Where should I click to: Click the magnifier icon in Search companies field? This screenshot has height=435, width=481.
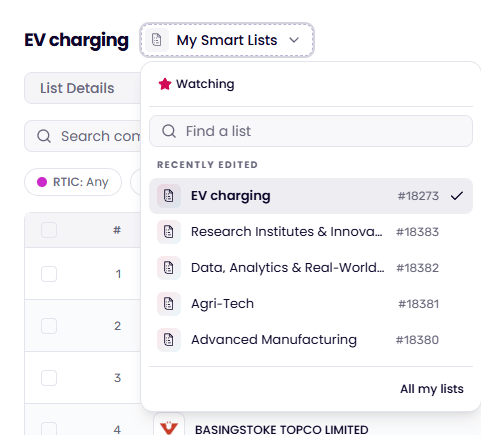[44, 136]
